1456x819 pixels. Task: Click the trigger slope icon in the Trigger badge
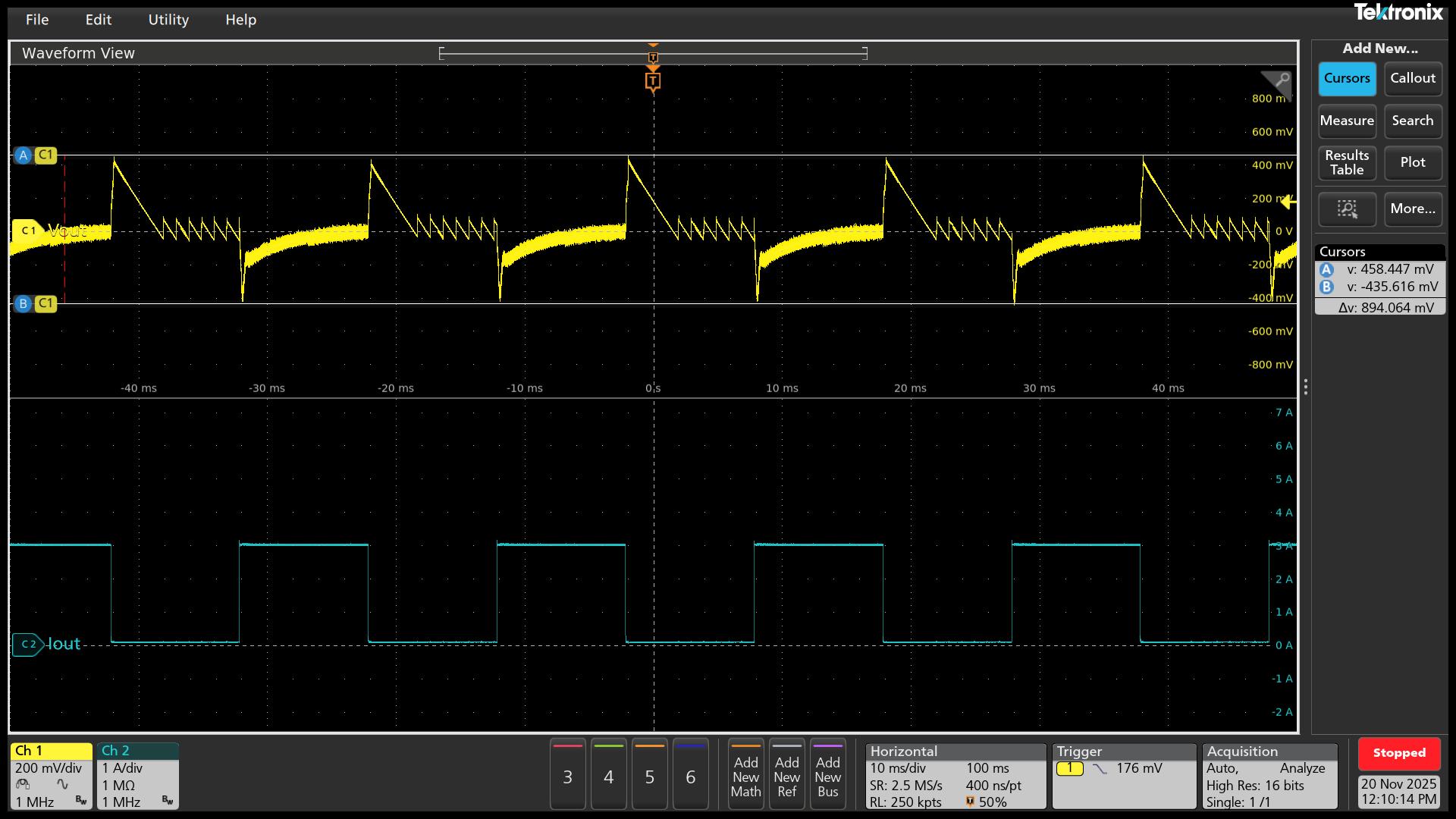pos(1101,768)
